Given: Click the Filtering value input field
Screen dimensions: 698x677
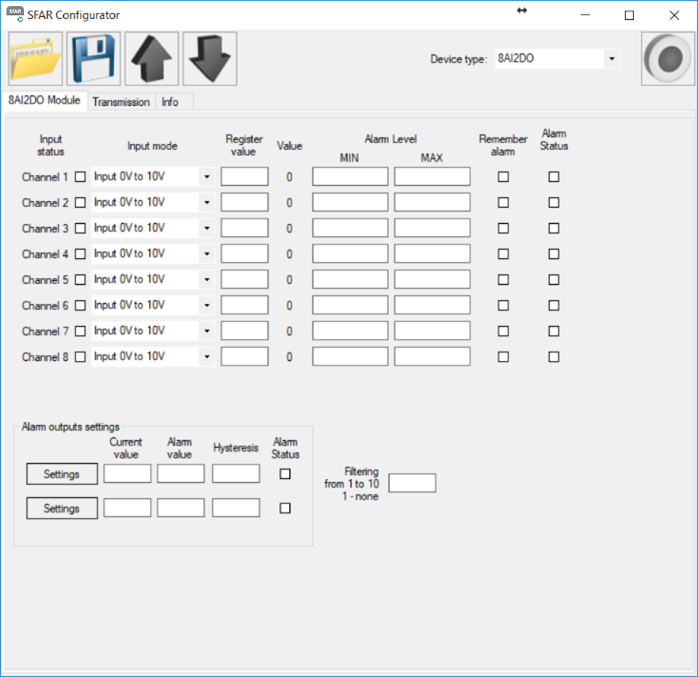Looking at the screenshot, I should [x=412, y=483].
